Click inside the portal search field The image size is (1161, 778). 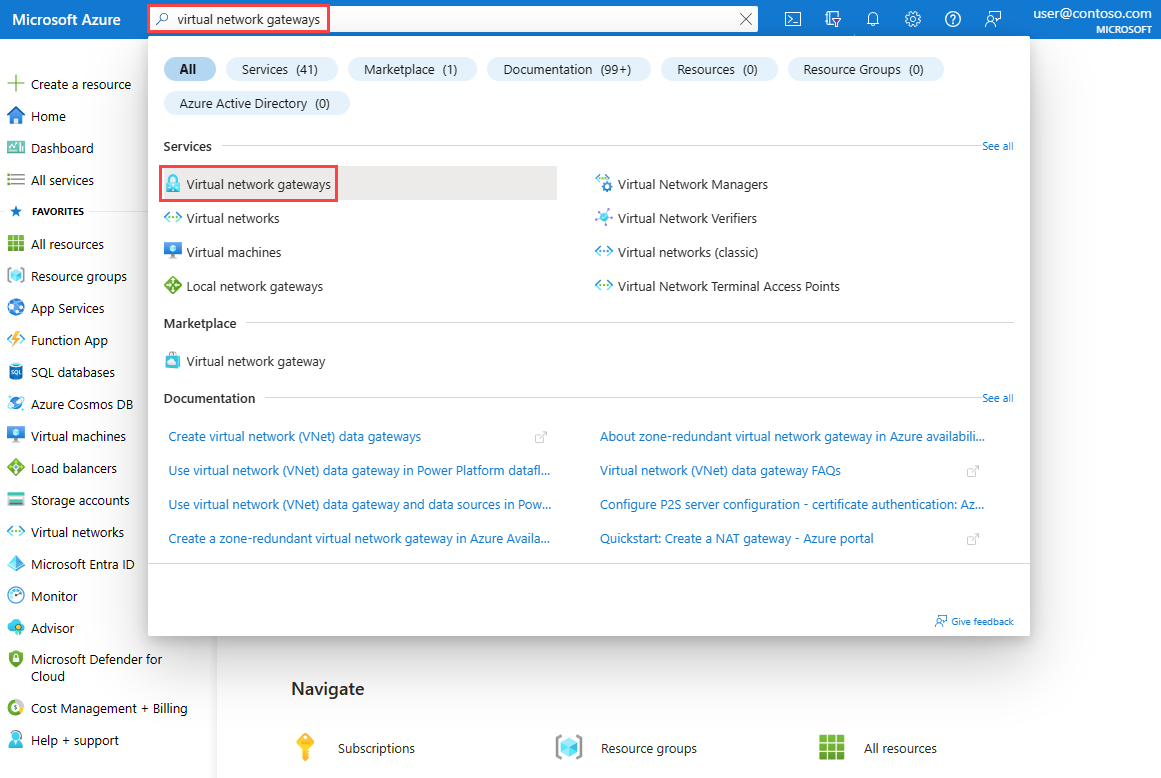[x=453, y=19]
